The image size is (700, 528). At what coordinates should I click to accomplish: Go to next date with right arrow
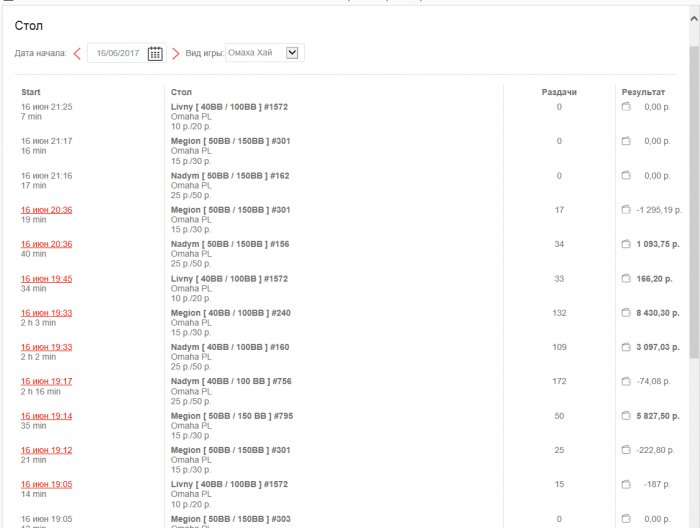(175, 54)
